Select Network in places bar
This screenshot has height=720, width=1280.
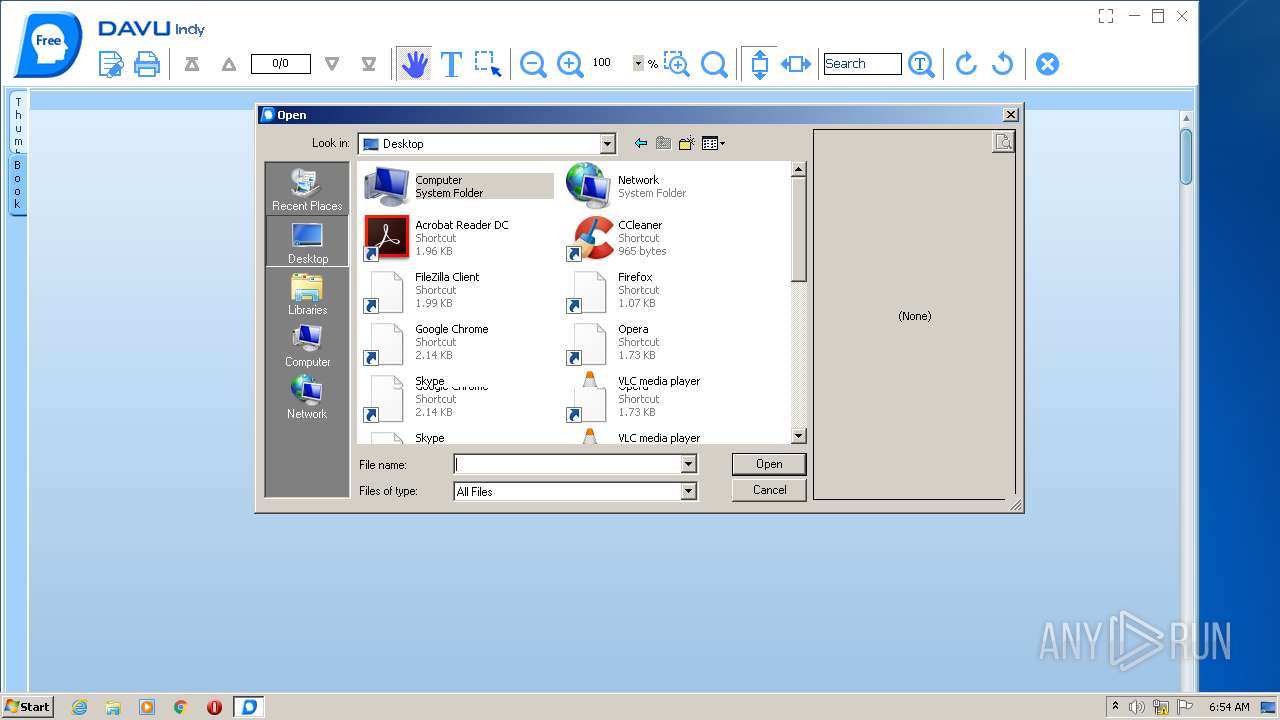(307, 398)
